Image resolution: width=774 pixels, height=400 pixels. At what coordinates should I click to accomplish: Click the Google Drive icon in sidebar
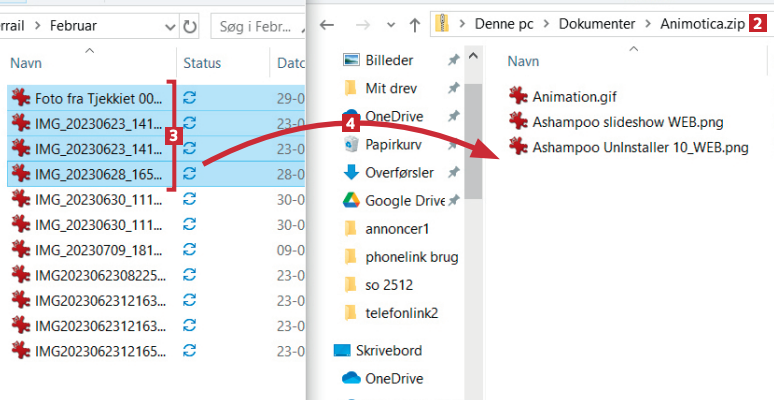coord(350,200)
